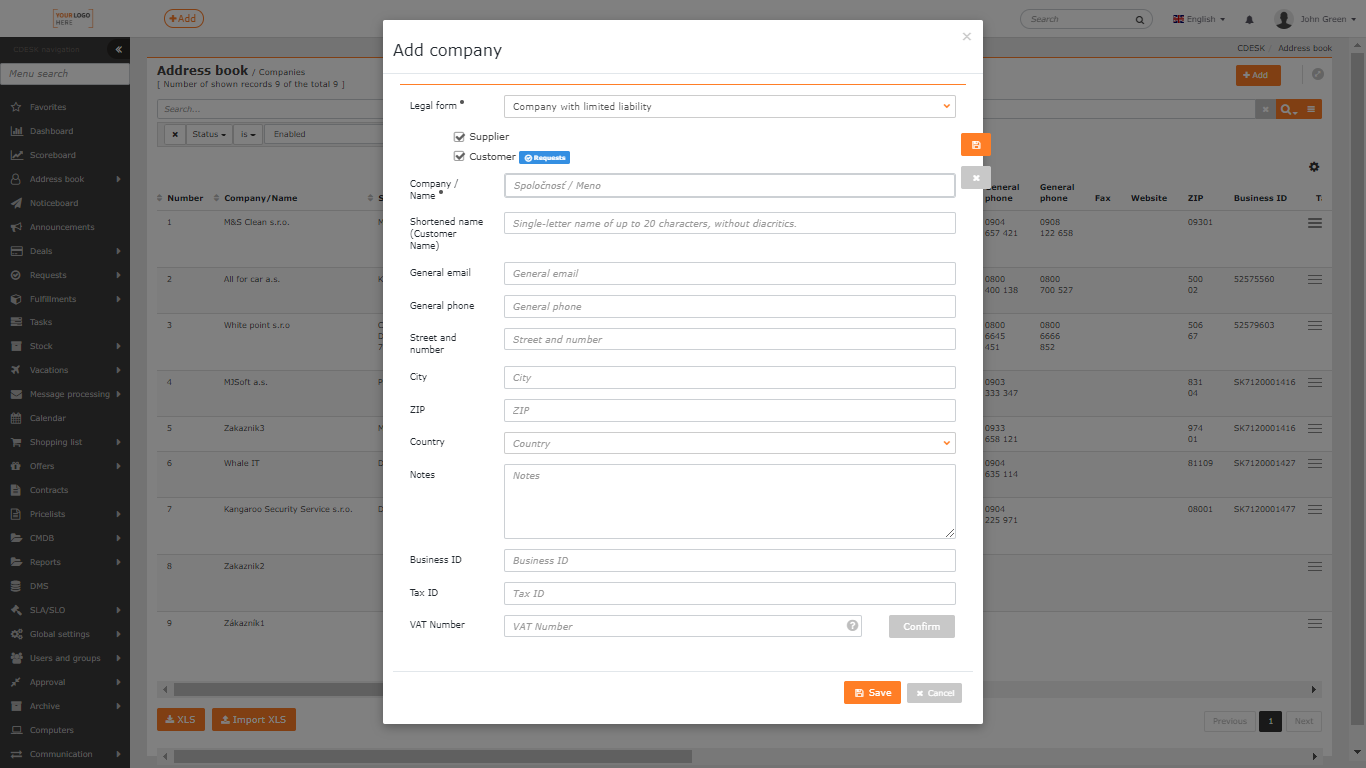Open row menu for Whale IT
Screen dimensions: 1366x768
(x=1315, y=464)
